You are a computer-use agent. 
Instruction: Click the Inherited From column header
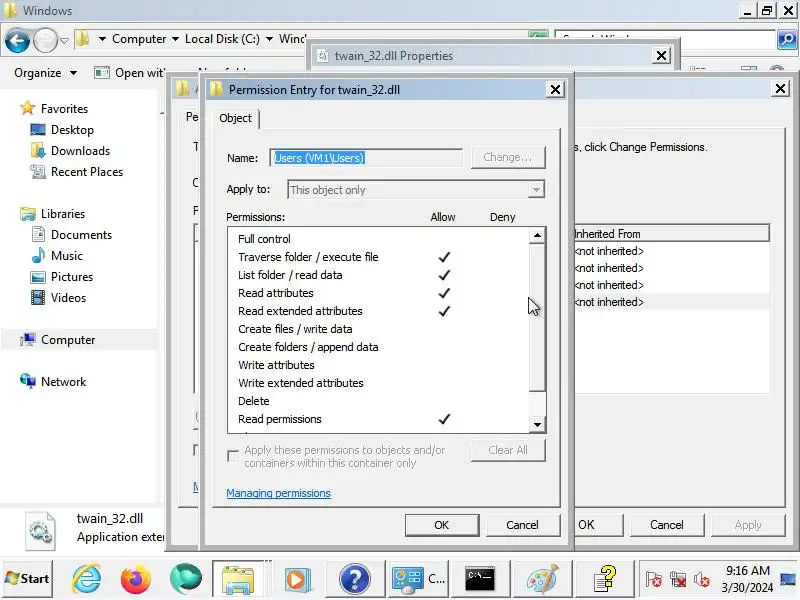[671, 234]
